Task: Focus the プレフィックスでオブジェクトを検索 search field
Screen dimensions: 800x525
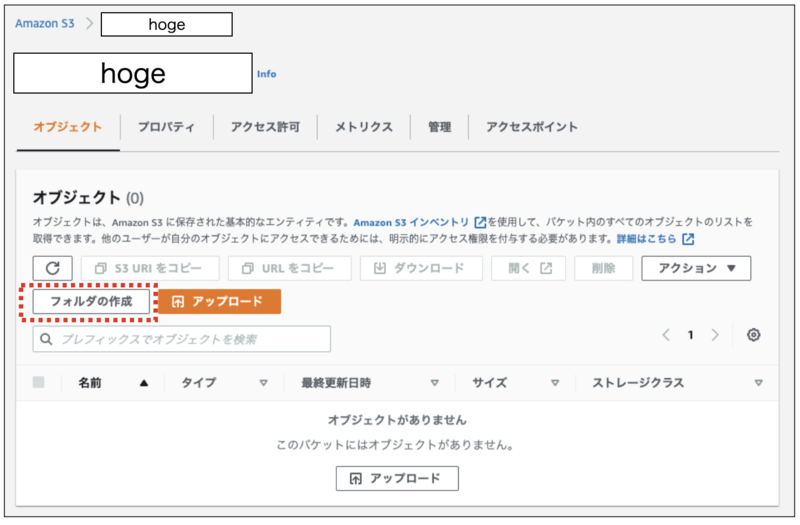Action: 182,339
